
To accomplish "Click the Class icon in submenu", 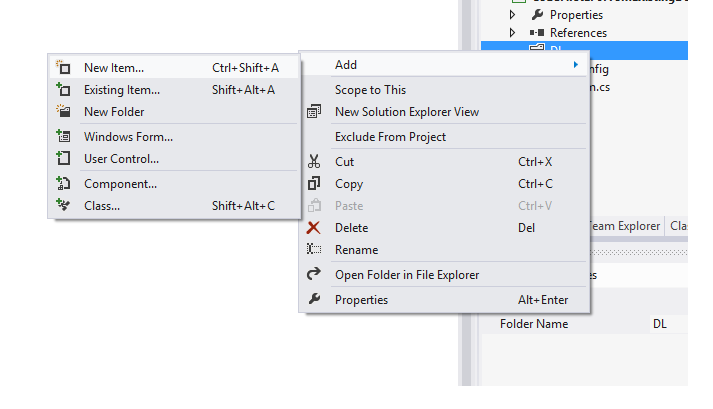I will coord(63,206).
